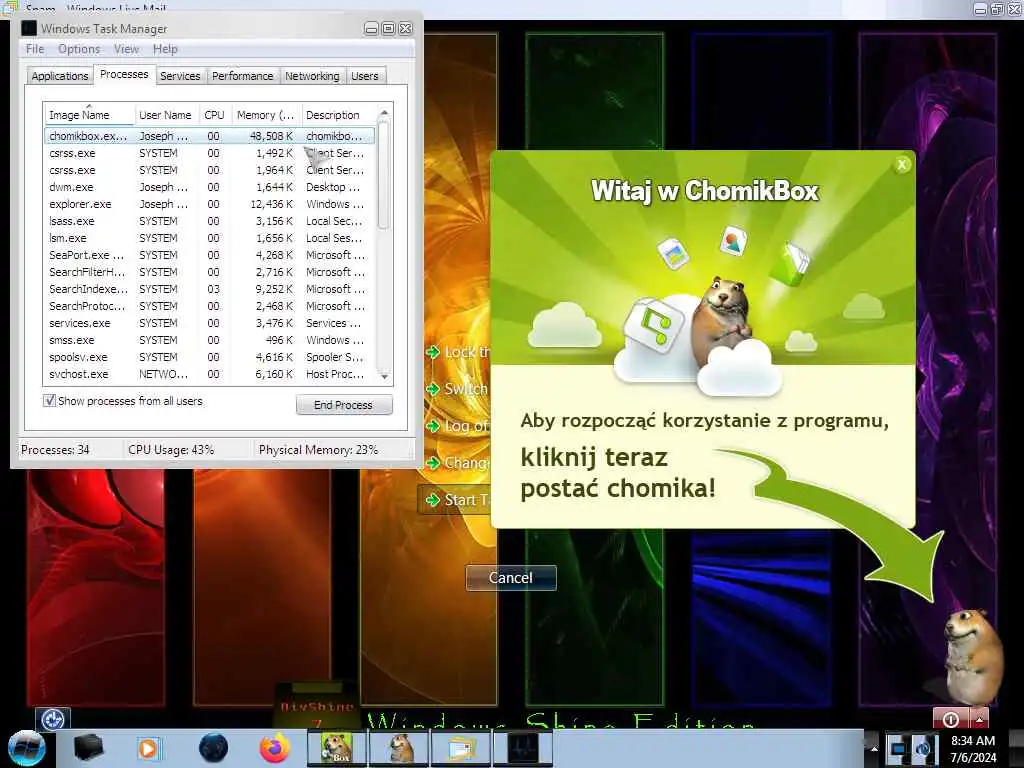Image resolution: width=1024 pixels, height=768 pixels.
Task: Select the lsass.exe process row
Action: click(x=210, y=221)
